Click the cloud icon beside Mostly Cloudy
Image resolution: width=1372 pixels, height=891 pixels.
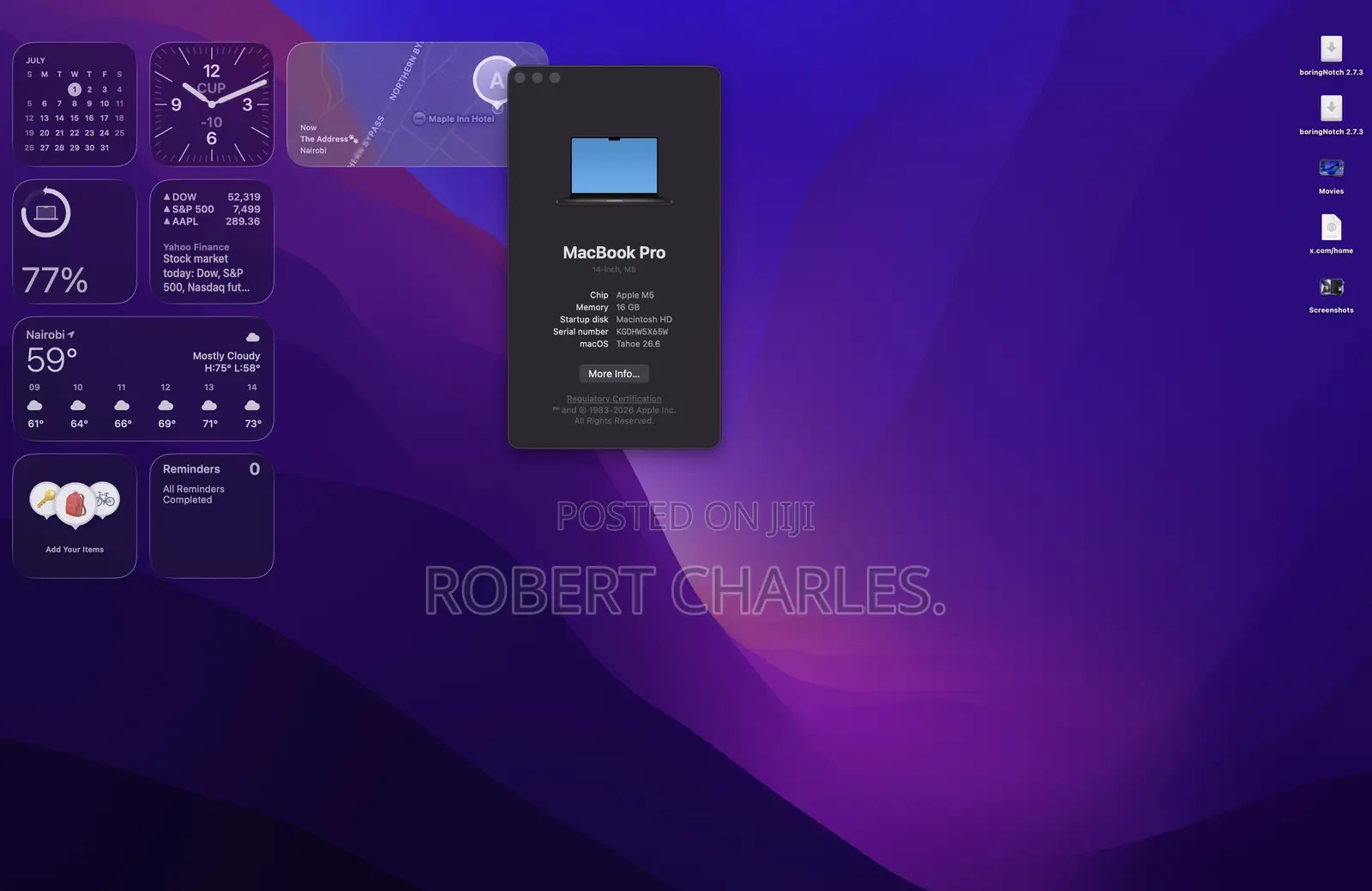coord(253,338)
